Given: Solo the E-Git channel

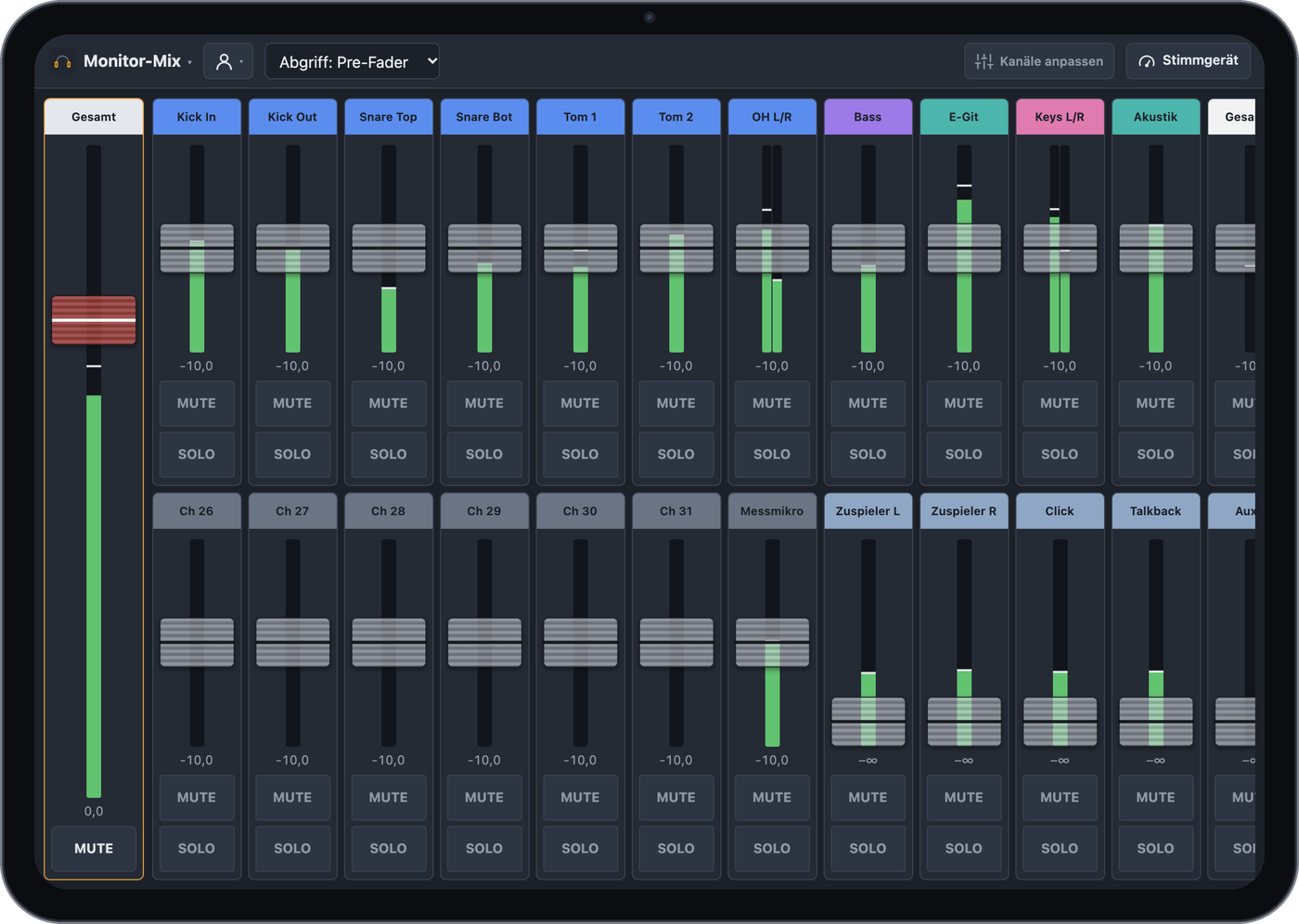Looking at the screenshot, I should tap(964, 455).
